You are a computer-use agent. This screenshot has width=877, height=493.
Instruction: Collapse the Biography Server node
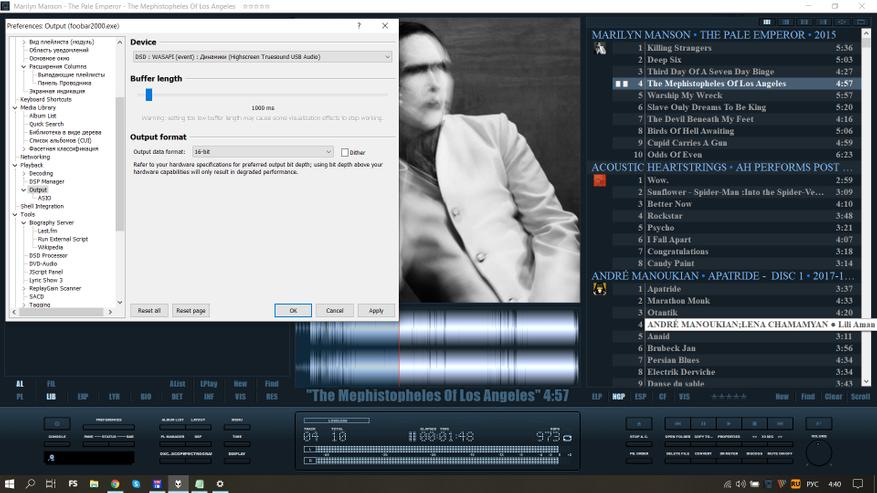pyautogui.click(x=23, y=223)
